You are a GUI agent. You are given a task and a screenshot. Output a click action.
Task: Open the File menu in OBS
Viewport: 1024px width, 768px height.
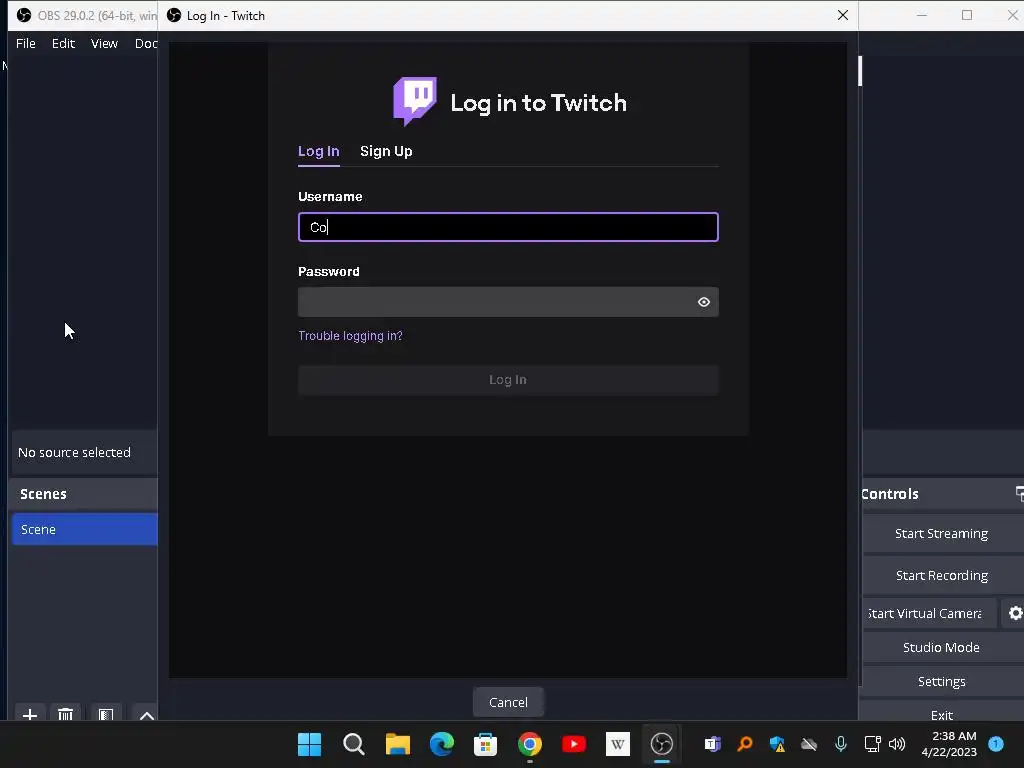click(26, 43)
